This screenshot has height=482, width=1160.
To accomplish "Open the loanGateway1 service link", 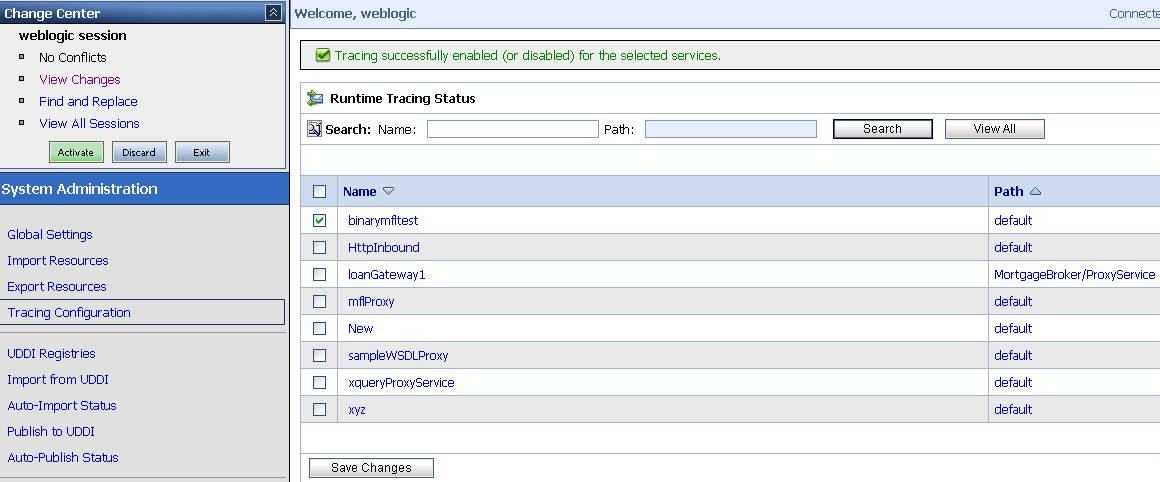I will pos(386,274).
